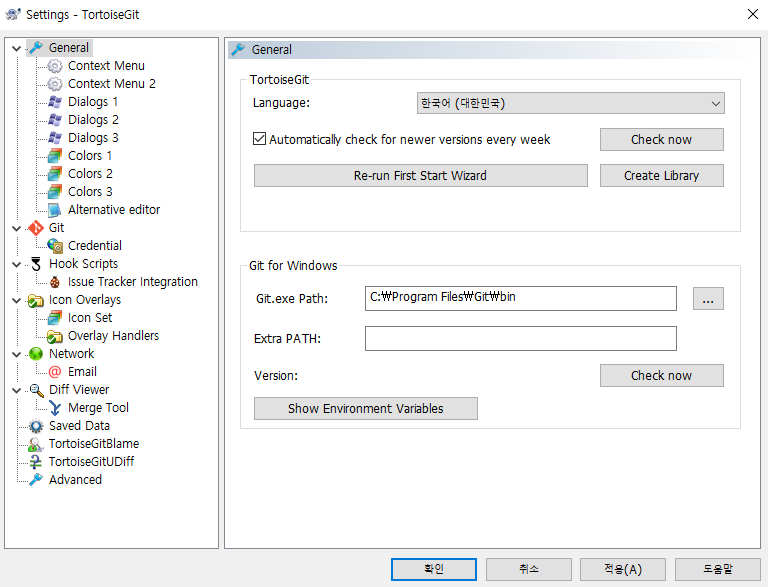Click the Dialogs 3 windows icon

[55, 138]
